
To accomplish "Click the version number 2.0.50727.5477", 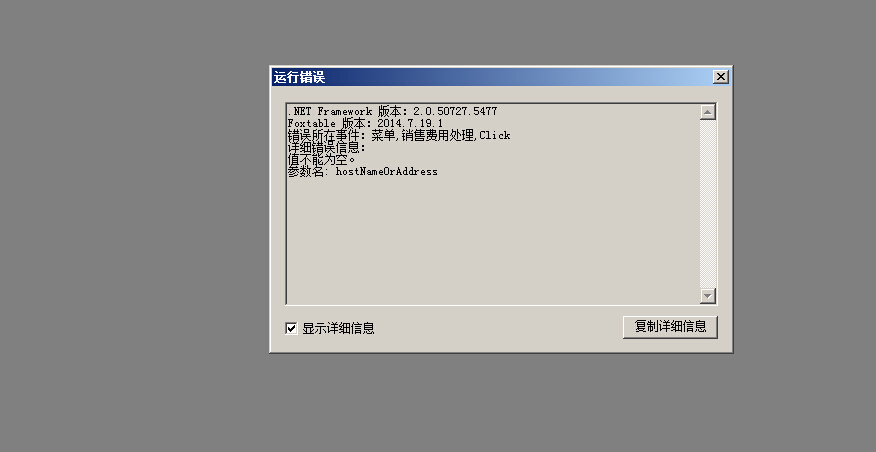I will pos(455,111).
